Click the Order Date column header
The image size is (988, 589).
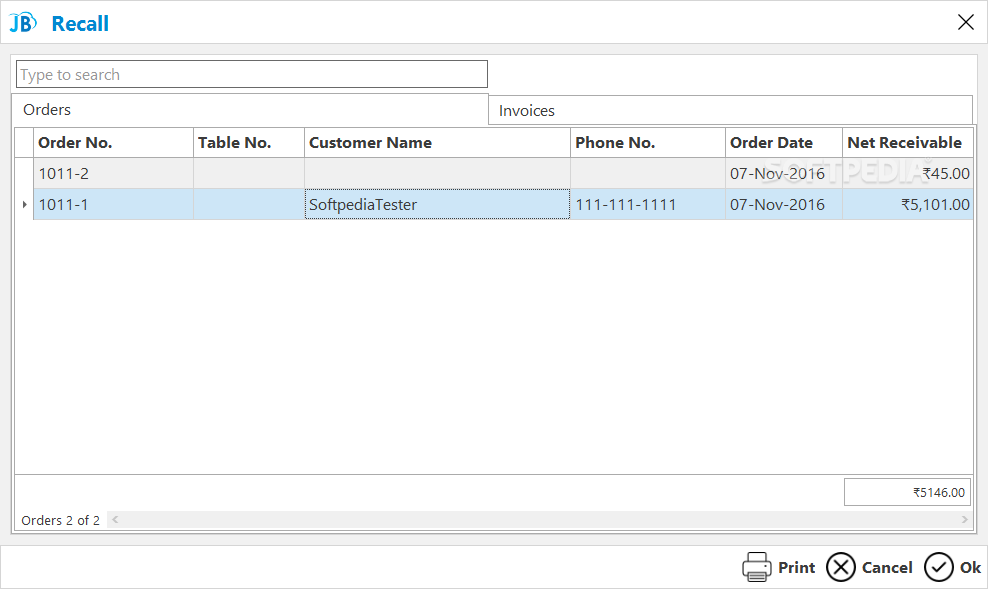tap(784, 143)
